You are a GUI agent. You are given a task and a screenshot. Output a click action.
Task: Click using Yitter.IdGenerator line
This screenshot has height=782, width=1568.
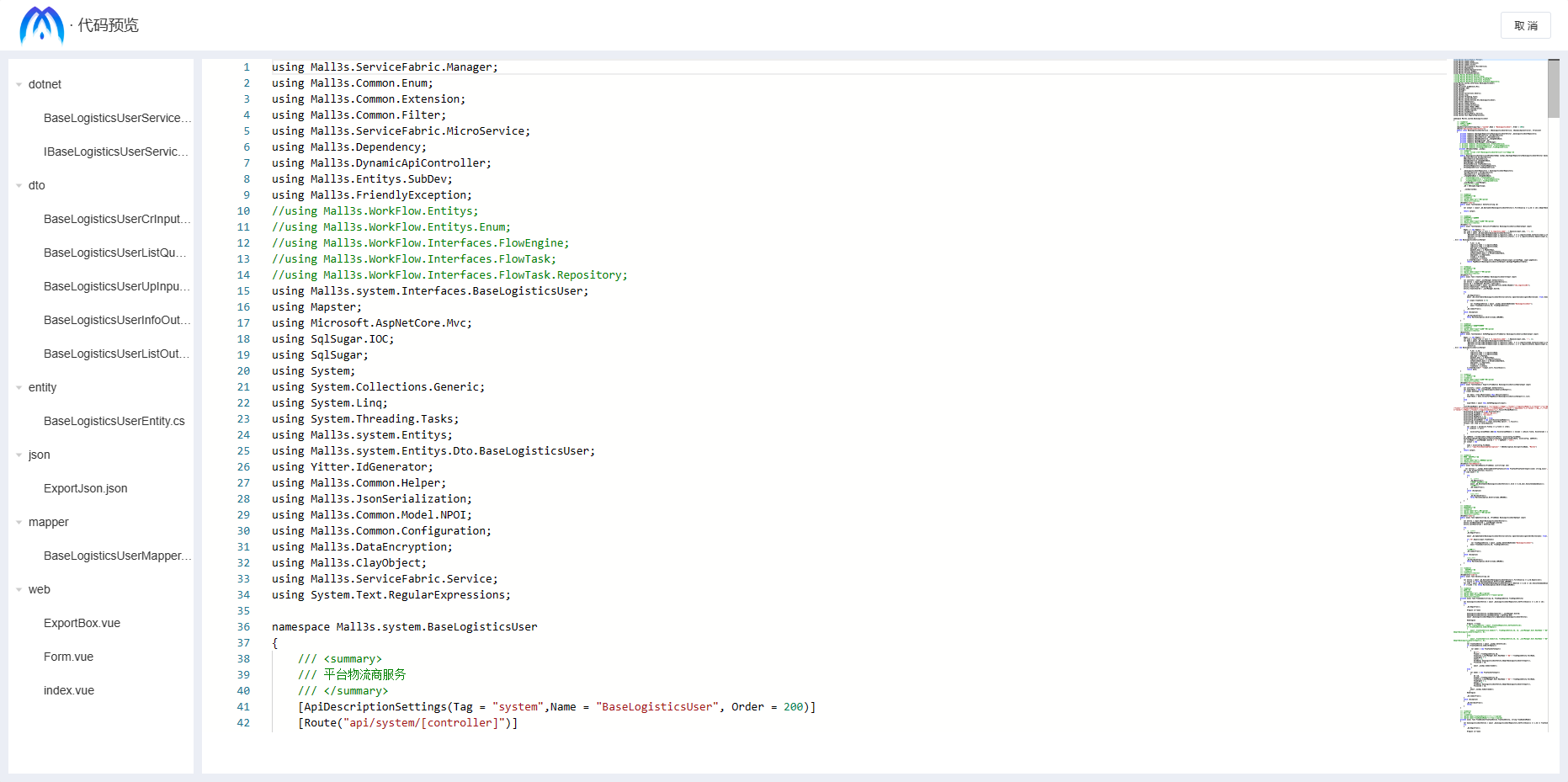point(352,467)
